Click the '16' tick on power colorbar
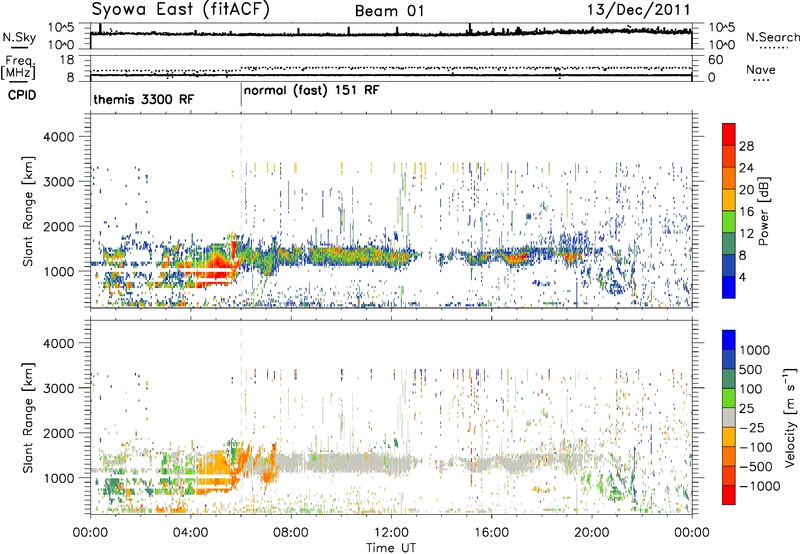Image resolution: width=800 pixels, height=554 pixels. pos(746,212)
